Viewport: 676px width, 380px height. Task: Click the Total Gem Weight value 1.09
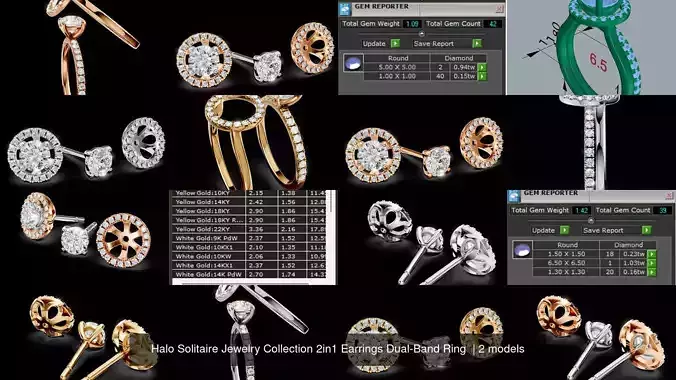[412, 24]
